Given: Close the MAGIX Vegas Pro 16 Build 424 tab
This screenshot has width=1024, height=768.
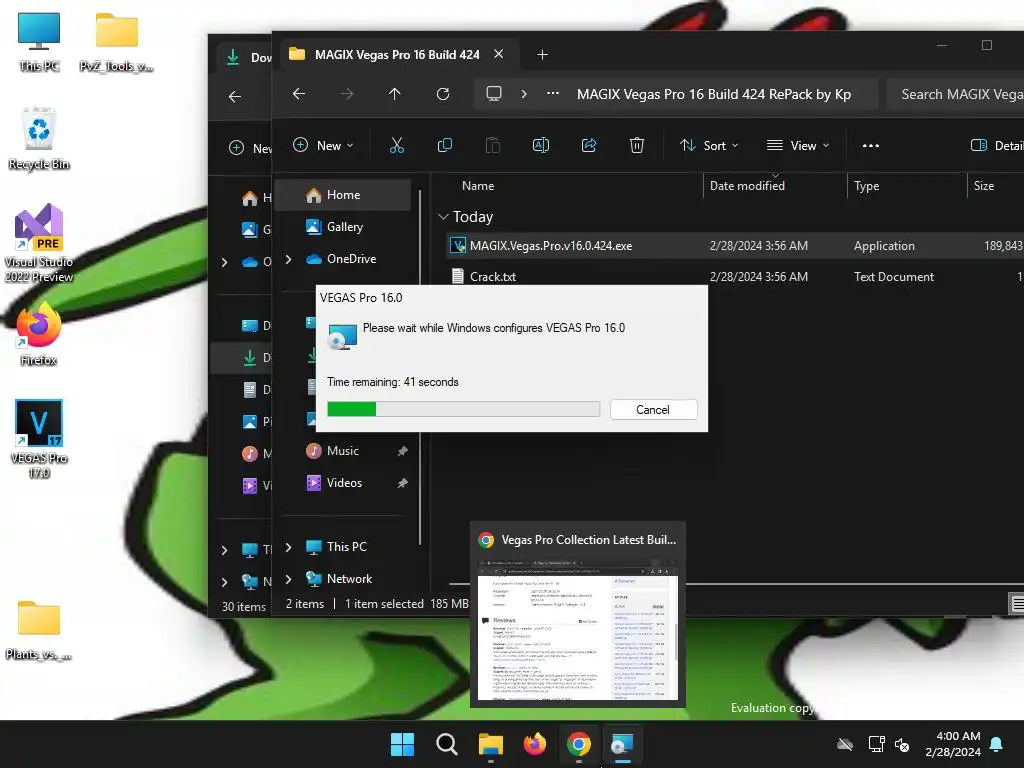Looking at the screenshot, I should pos(499,54).
